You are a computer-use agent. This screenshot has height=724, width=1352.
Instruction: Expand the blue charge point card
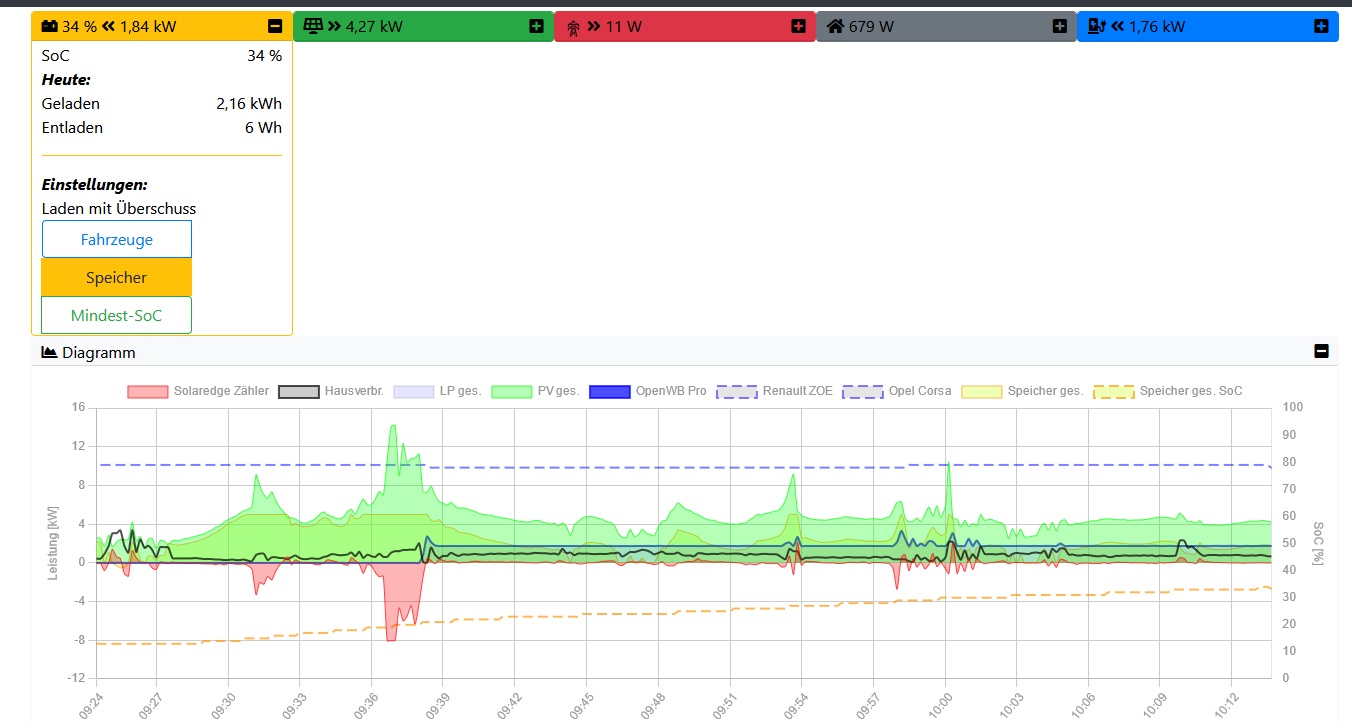1321,26
